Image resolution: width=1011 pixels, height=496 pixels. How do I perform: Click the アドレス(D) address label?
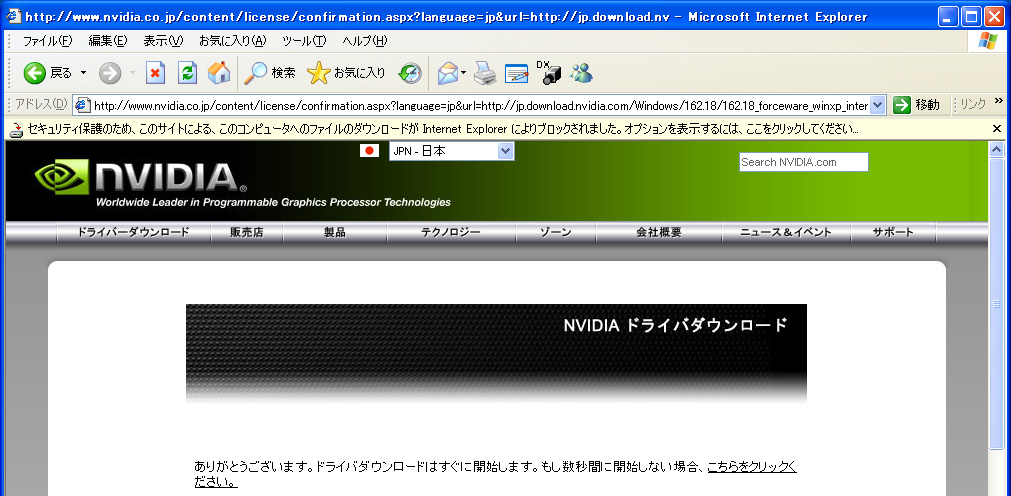tap(41, 104)
